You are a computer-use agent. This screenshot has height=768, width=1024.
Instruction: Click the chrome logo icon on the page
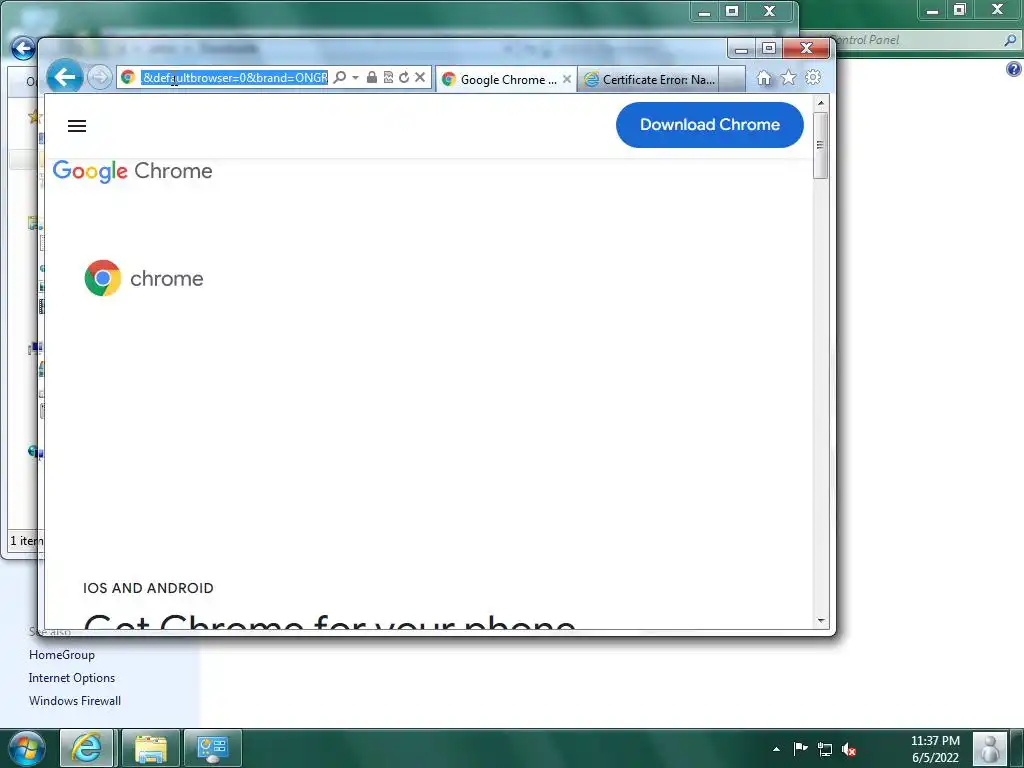pyautogui.click(x=103, y=278)
